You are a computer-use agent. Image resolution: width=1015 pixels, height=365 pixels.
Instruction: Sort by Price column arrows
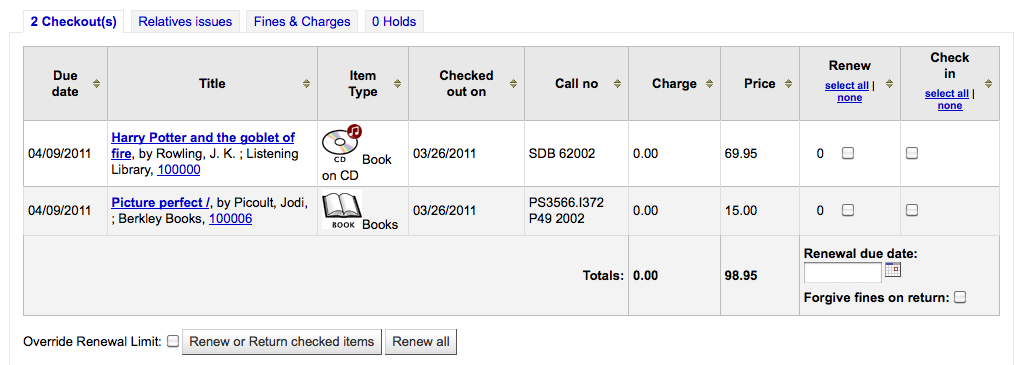pyautogui.click(x=789, y=83)
